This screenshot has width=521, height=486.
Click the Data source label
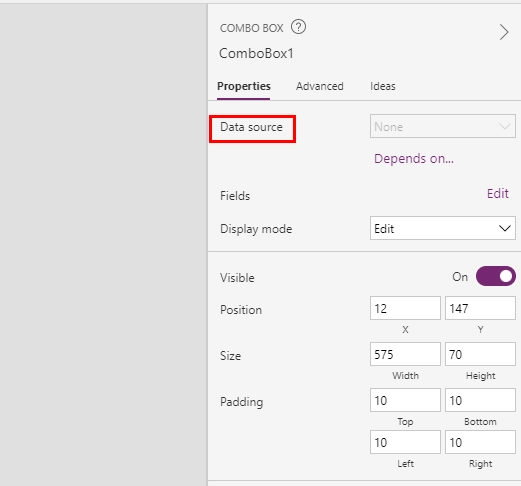(x=251, y=127)
